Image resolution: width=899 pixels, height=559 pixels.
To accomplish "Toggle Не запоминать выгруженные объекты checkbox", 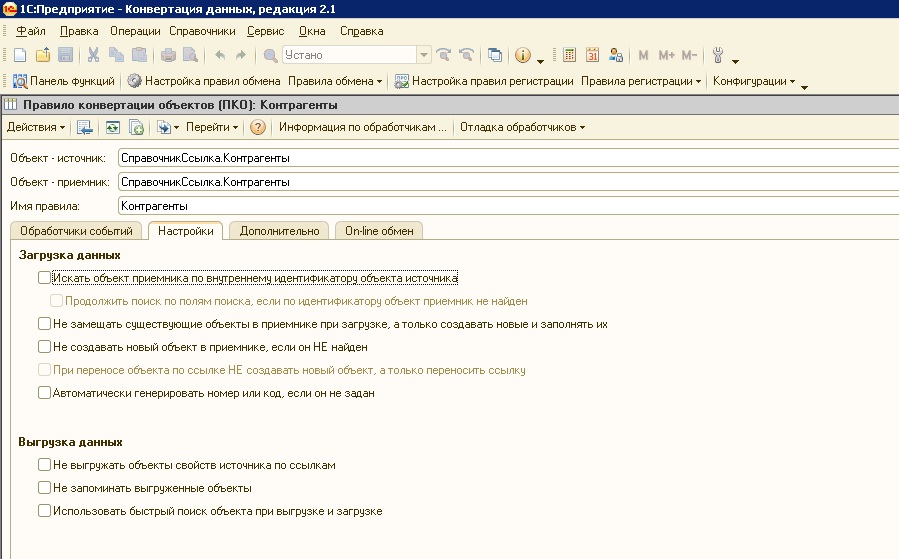I will [x=44, y=487].
